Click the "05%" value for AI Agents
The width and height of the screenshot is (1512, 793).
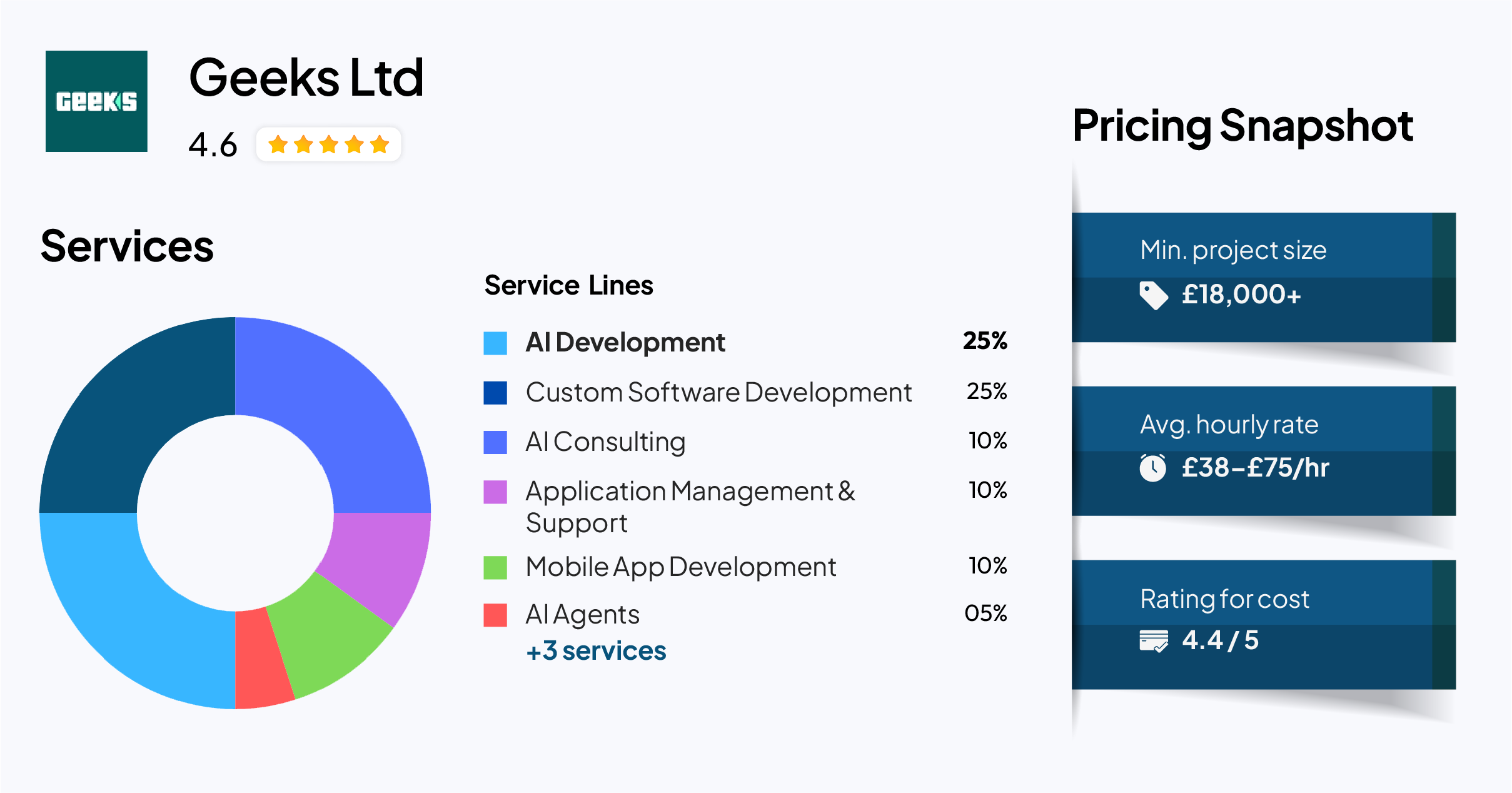[985, 614]
